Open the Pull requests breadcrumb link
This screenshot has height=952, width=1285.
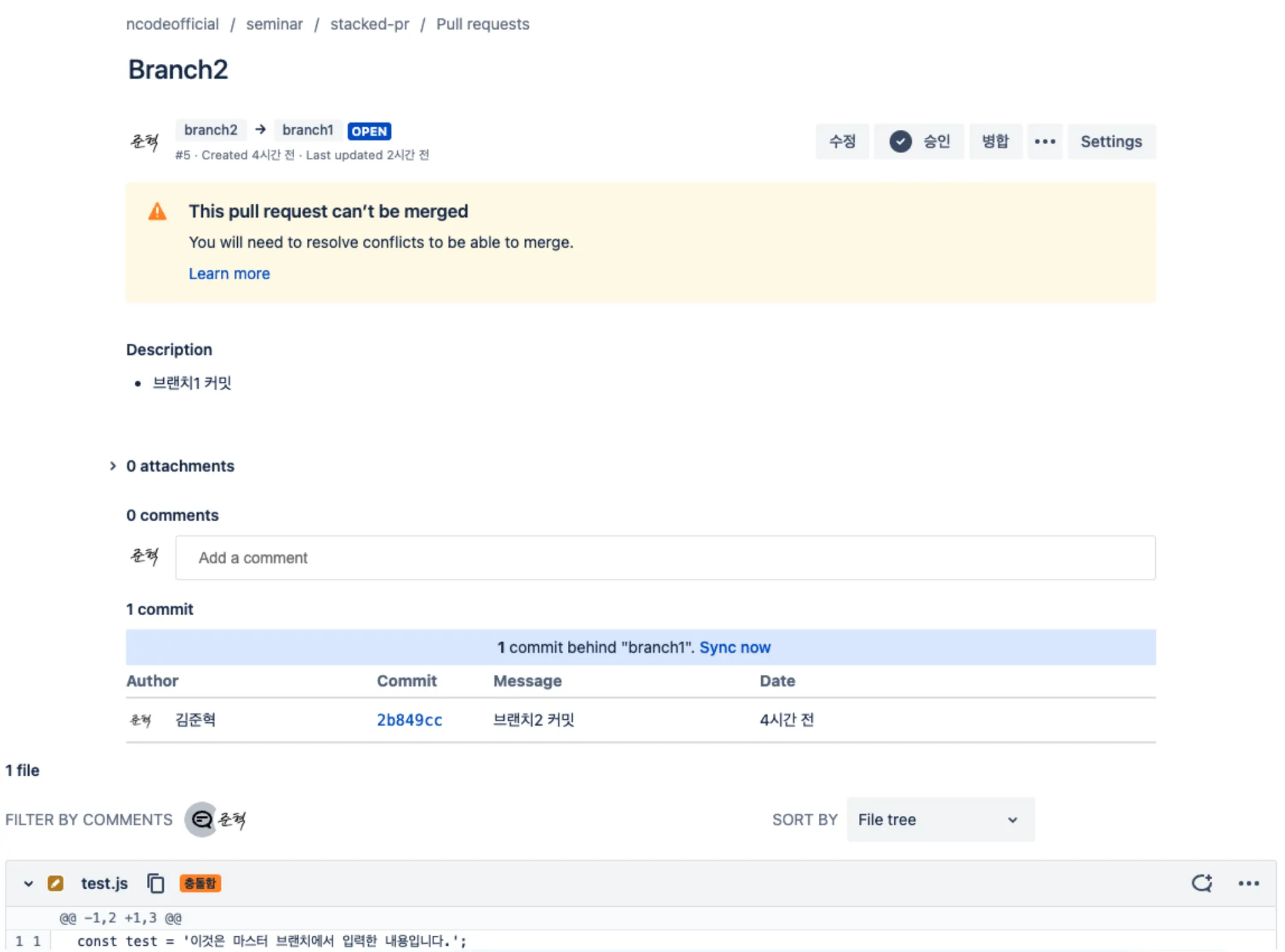483,24
